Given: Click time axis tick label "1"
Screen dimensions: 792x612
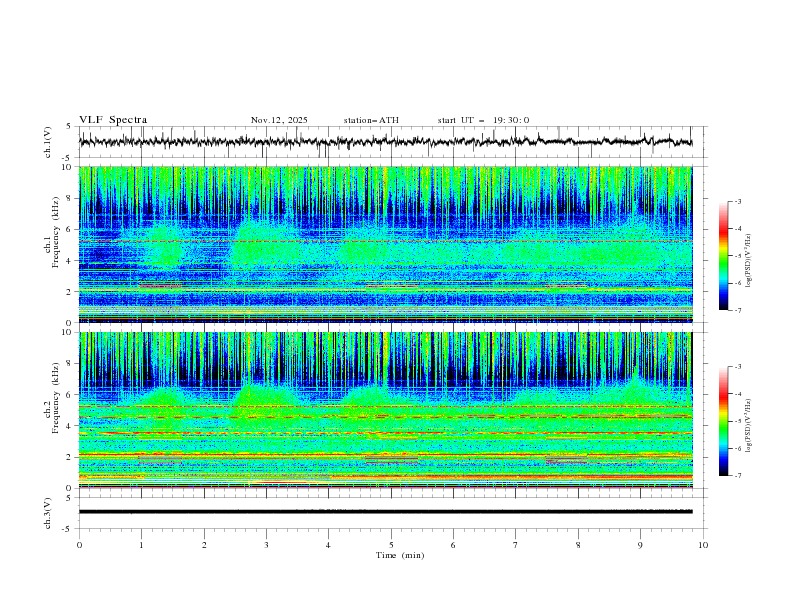Looking at the screenshot, I should (141, 545).
